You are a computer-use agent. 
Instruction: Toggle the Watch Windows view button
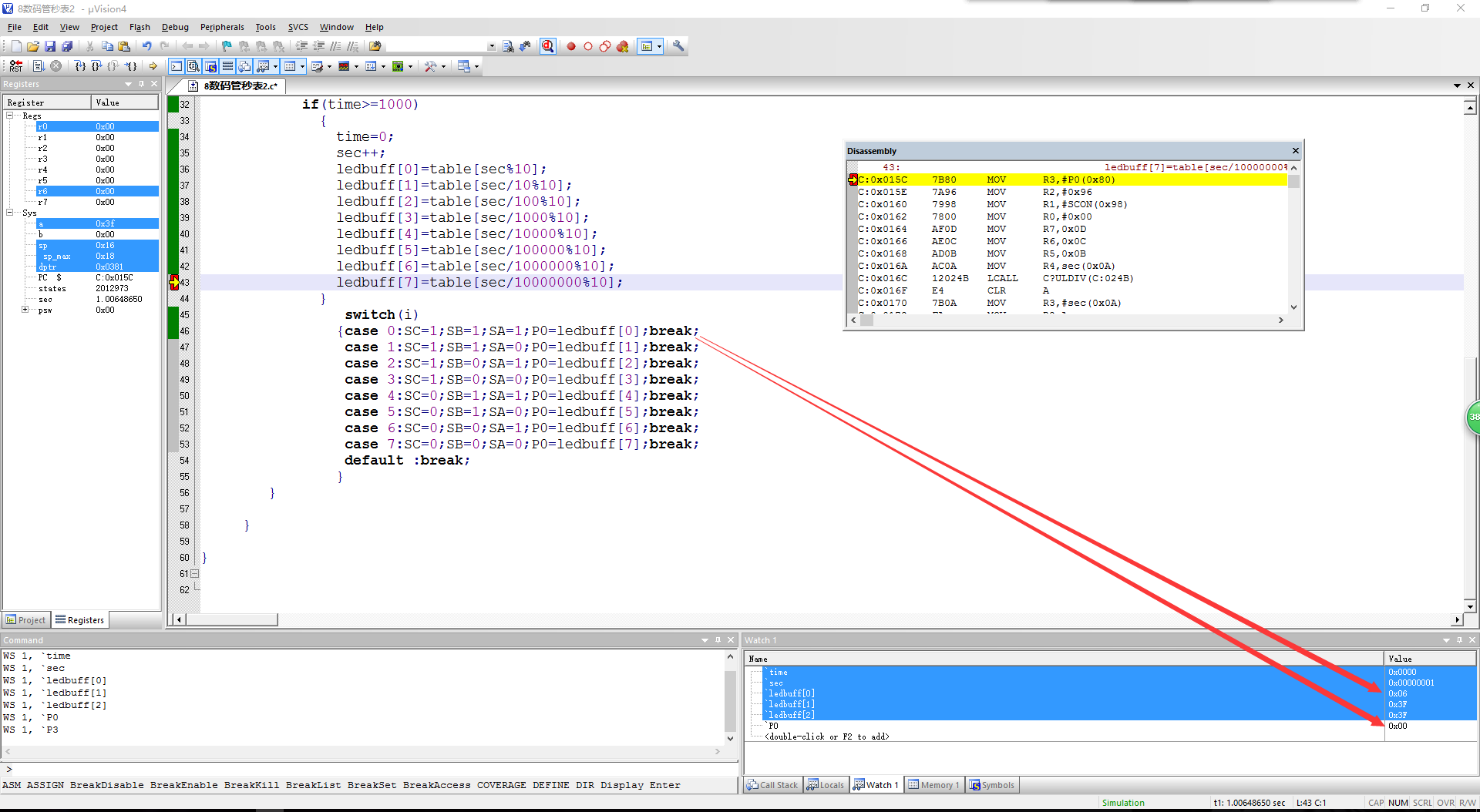coord(263,66)
